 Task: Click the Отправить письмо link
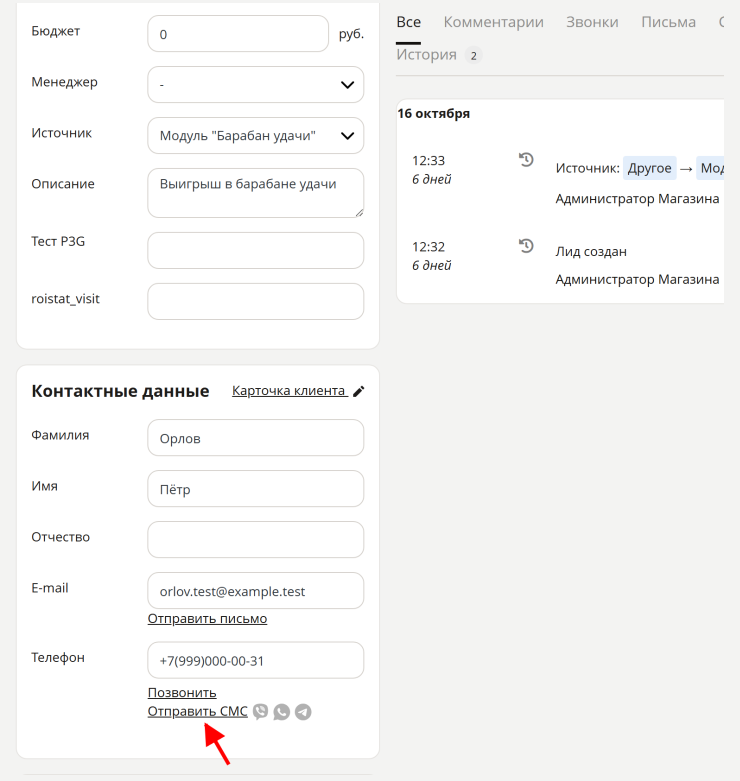207,619
